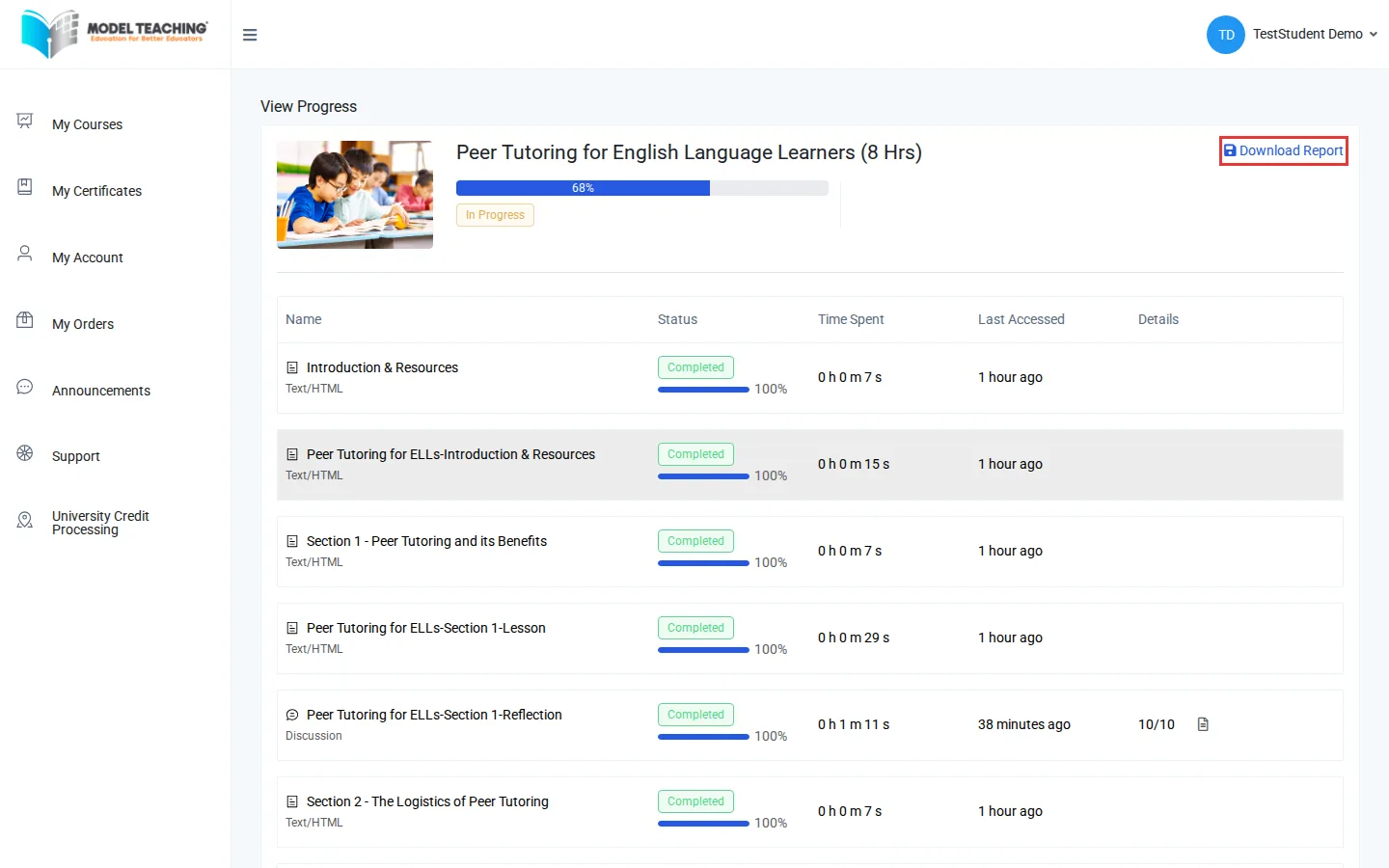
Task: Click document icon for Section 1-Lesson
Action: pos(292,628)
